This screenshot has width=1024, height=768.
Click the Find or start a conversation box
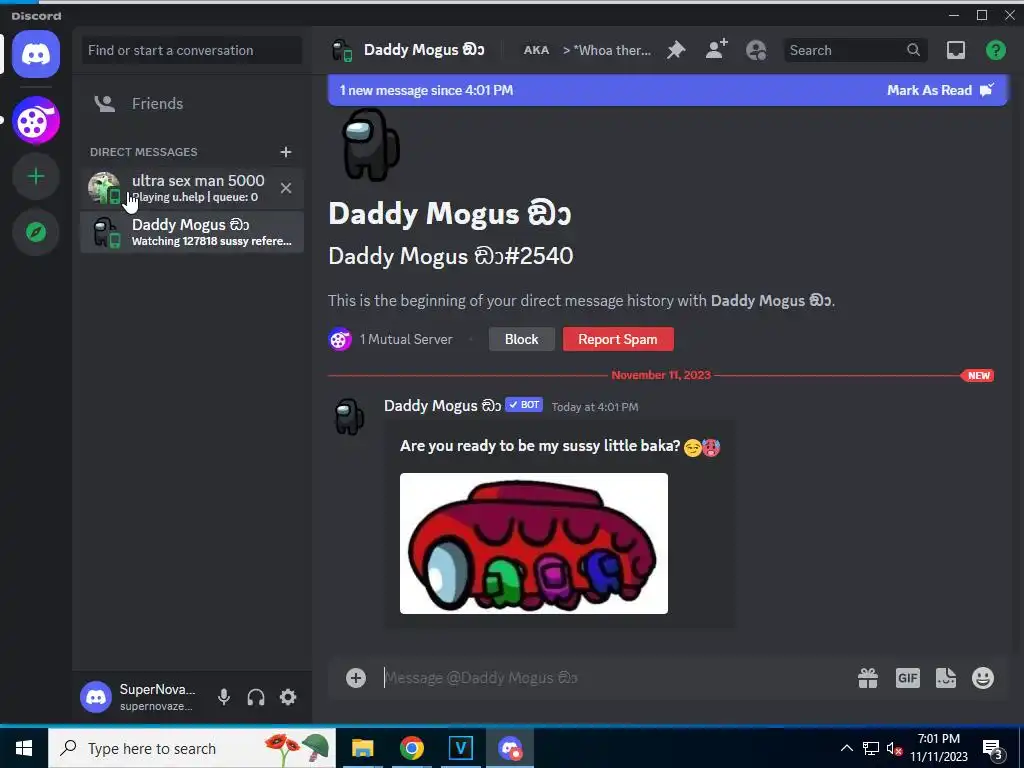(x=191, y=50)
